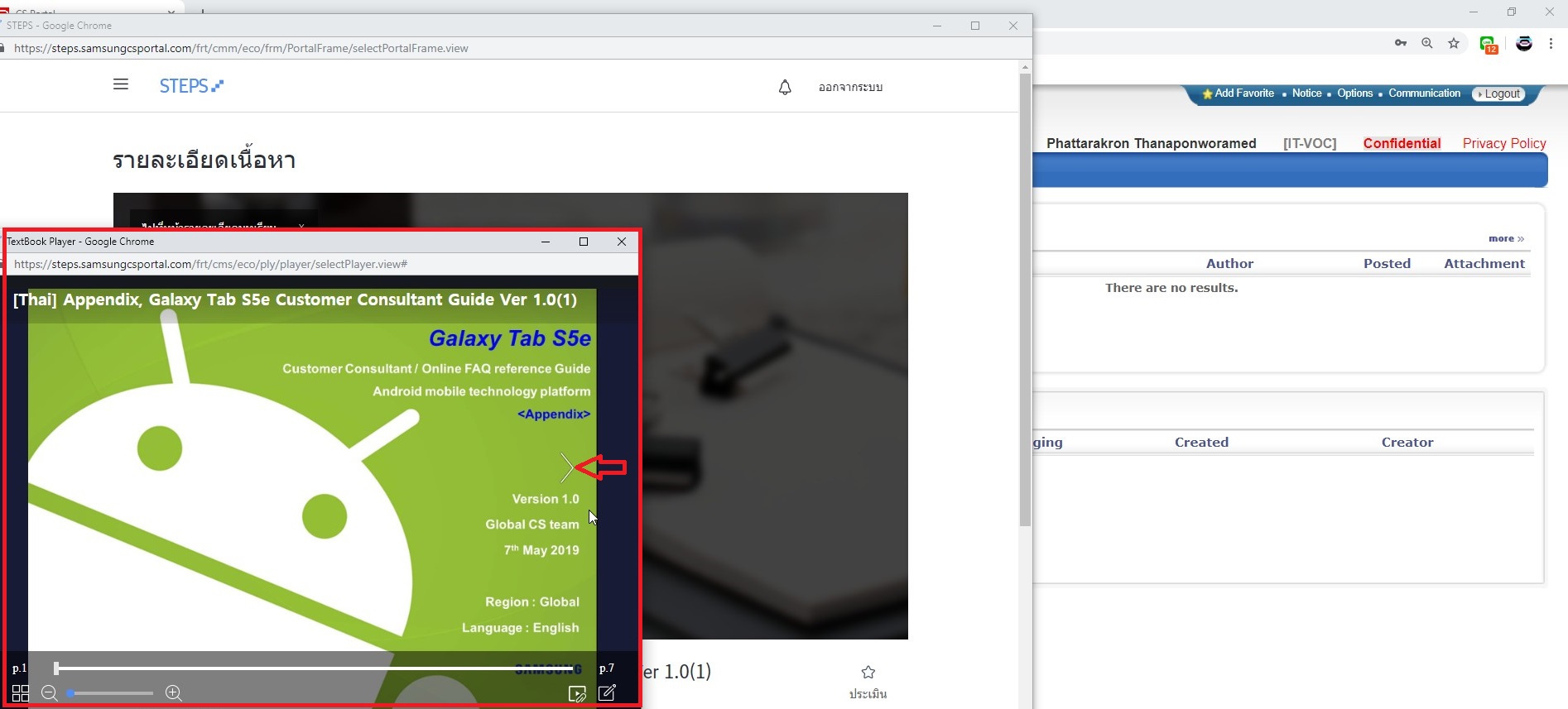Click the Confidential label link
Image resolution: width=1568 pixels, height=709 pixels.
pyautogui.click(x=1402, y=143)
